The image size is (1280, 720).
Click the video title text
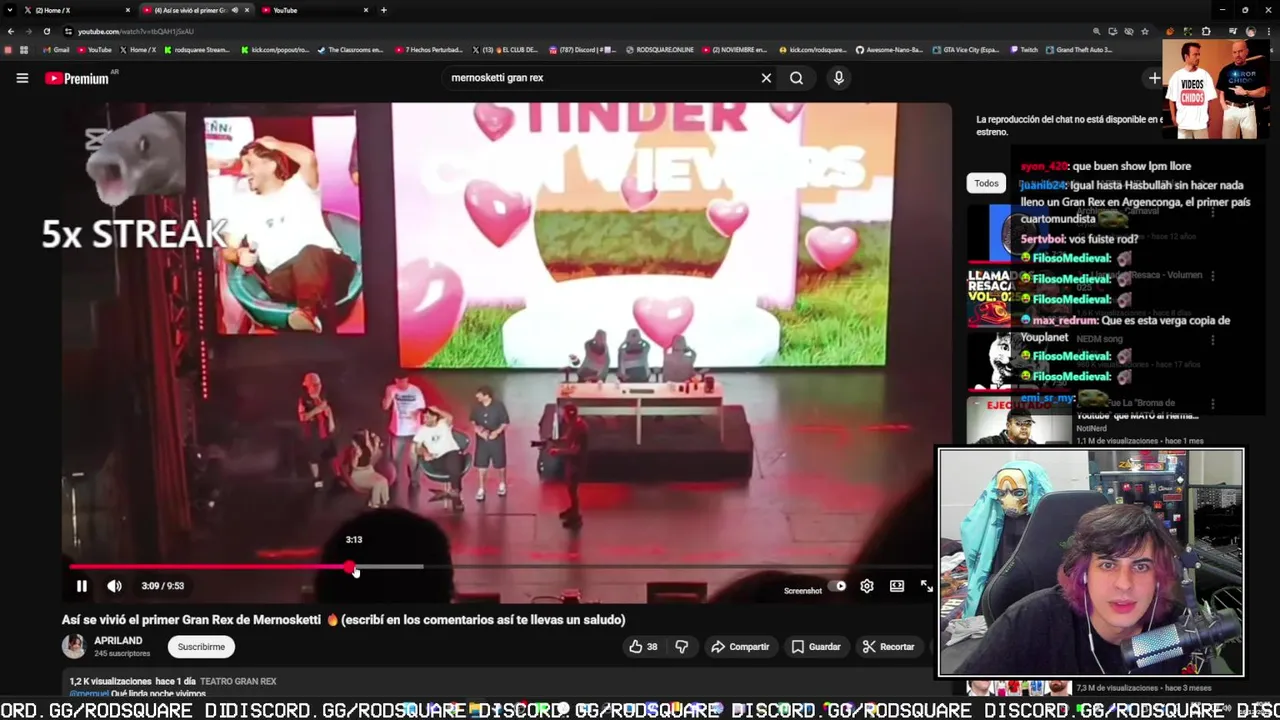point(343,619)
